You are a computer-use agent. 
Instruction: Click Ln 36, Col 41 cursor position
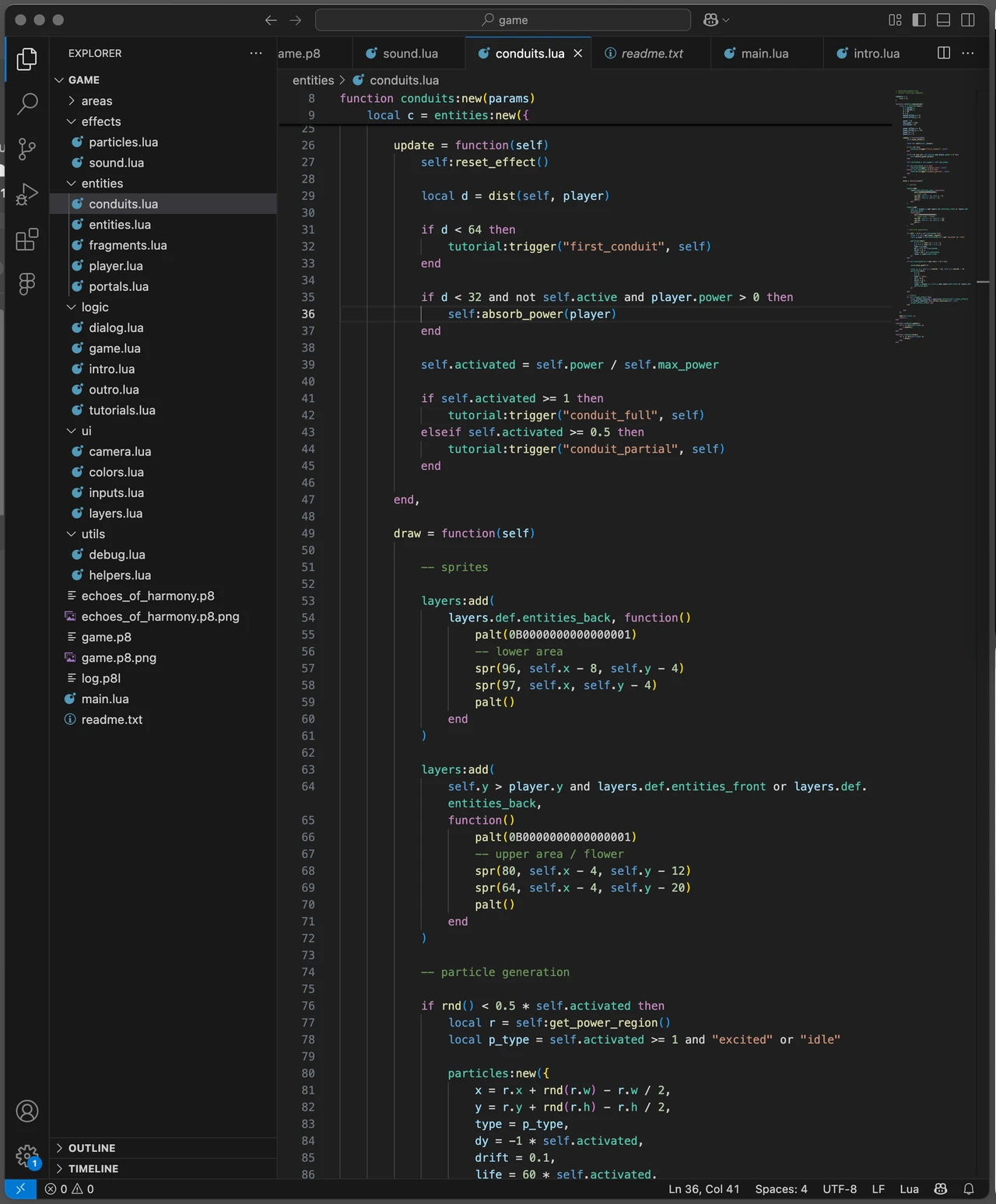[x=704, y=1189]
